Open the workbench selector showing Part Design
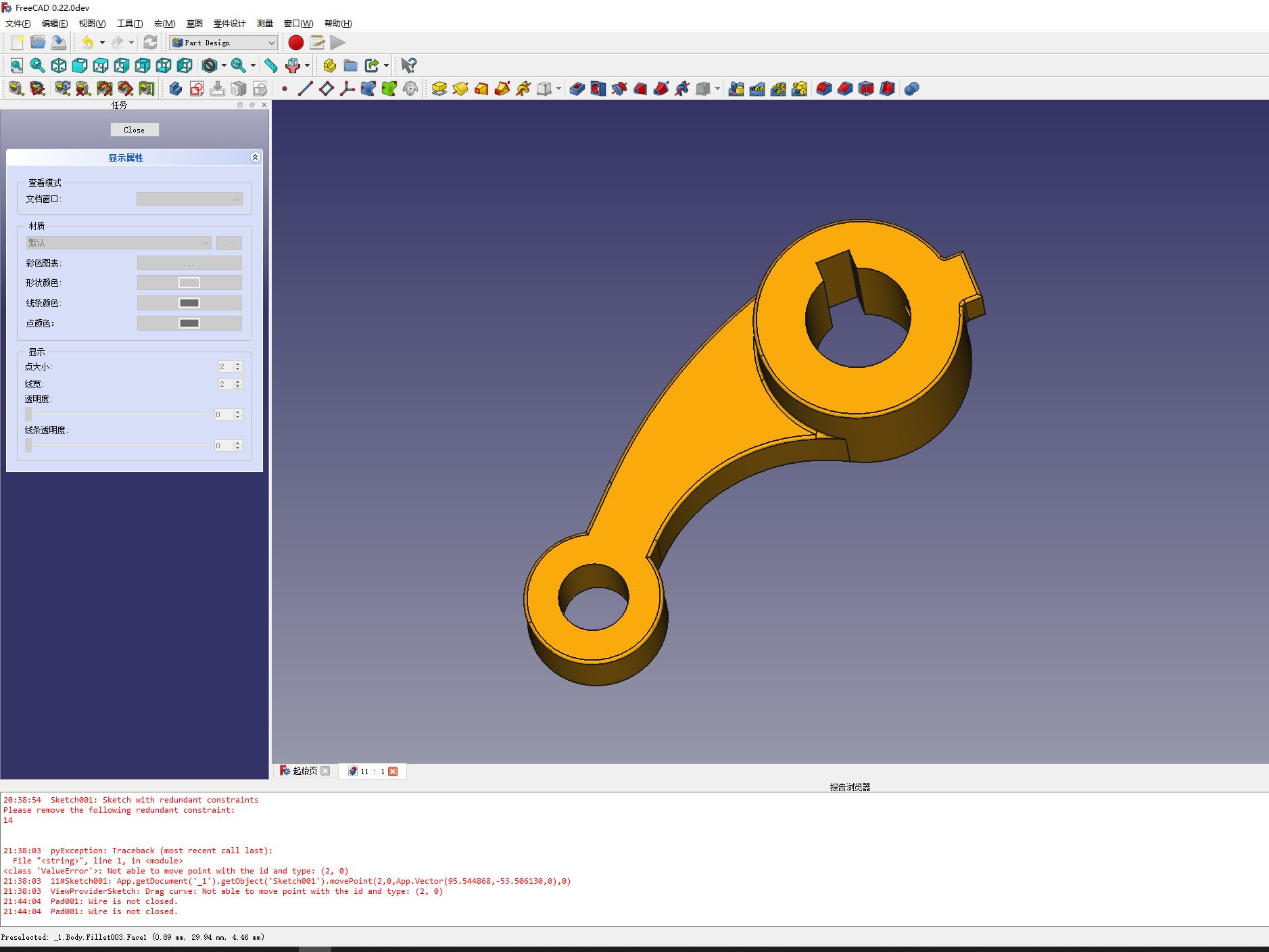The height and width of the screenshot is (952, 1269). [223, 43]
